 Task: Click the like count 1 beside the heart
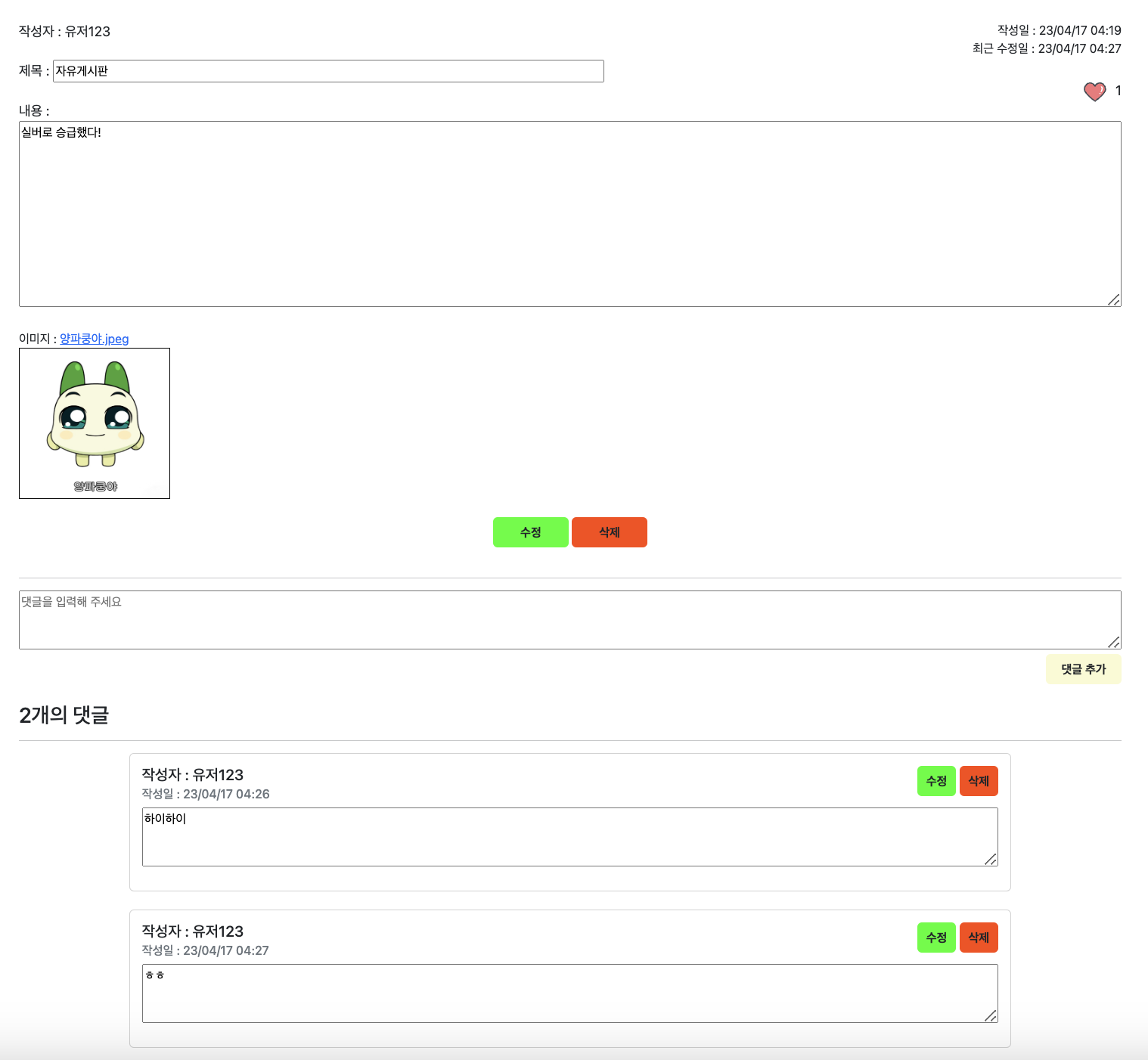[x=1119, y=91]
